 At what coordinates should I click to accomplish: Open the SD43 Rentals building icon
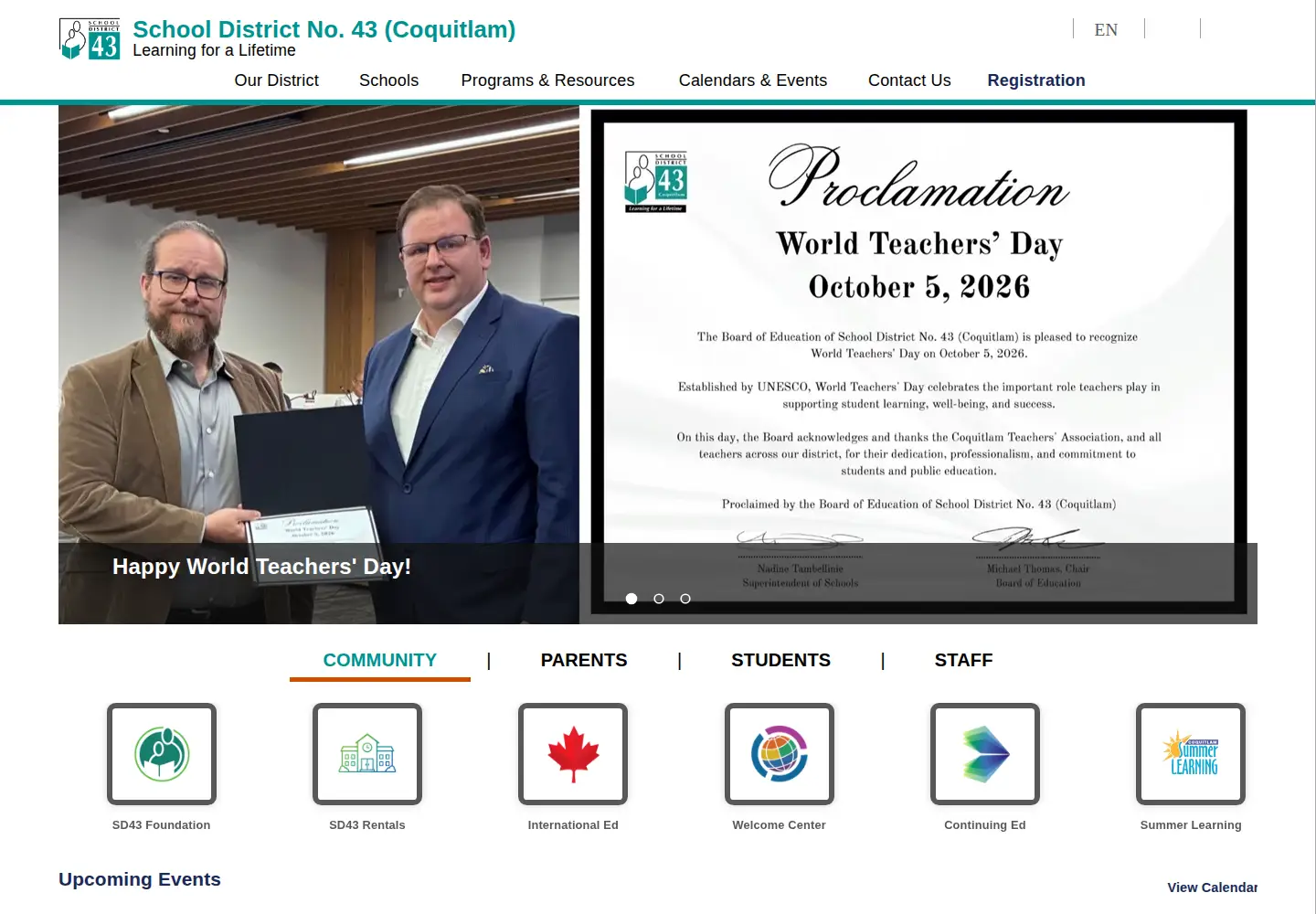tap(367, 754)
